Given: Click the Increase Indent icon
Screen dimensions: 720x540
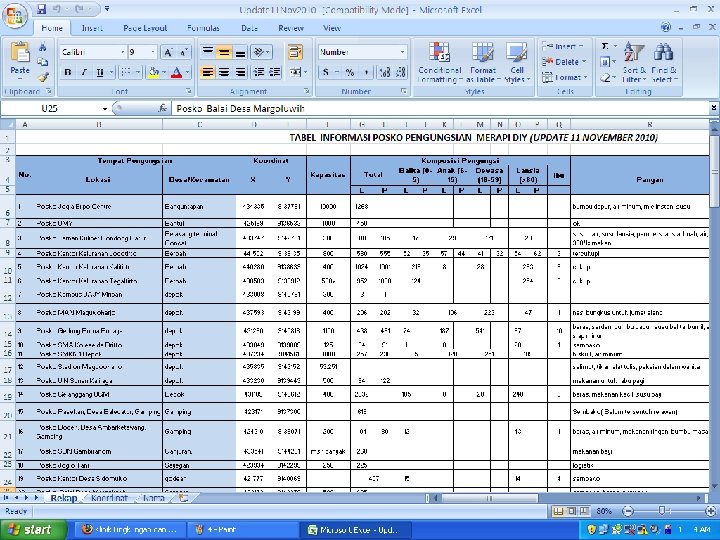Looking at the screenshot, I should point(275,72).
